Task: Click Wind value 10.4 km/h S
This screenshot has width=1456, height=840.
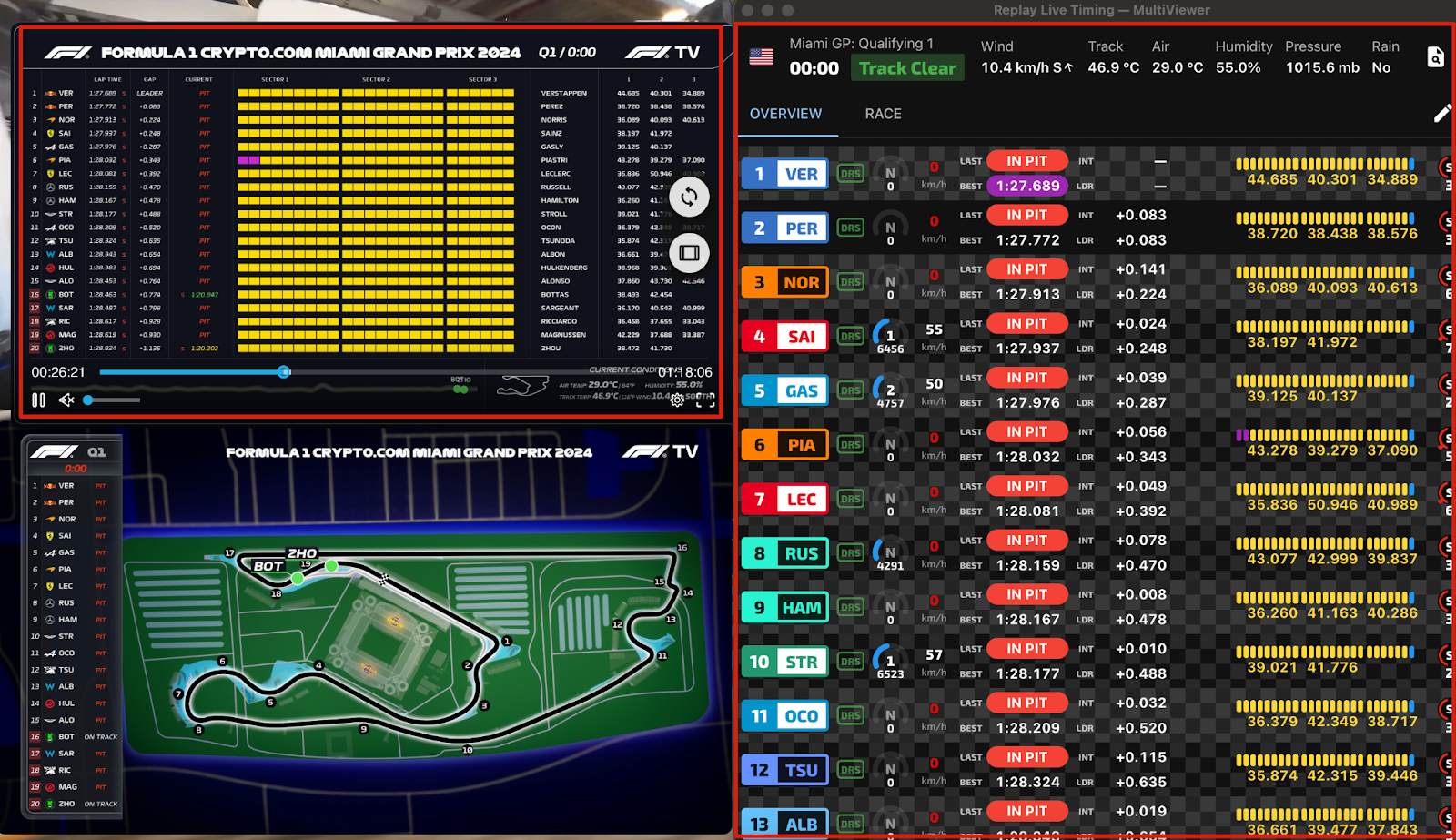Action: [1026, 68]
